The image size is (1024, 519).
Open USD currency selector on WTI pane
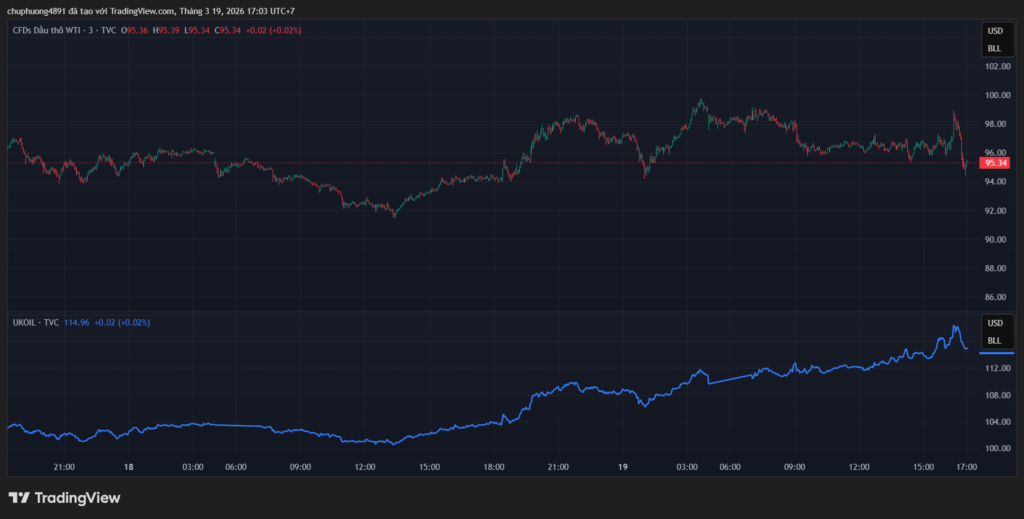[994, 31]
